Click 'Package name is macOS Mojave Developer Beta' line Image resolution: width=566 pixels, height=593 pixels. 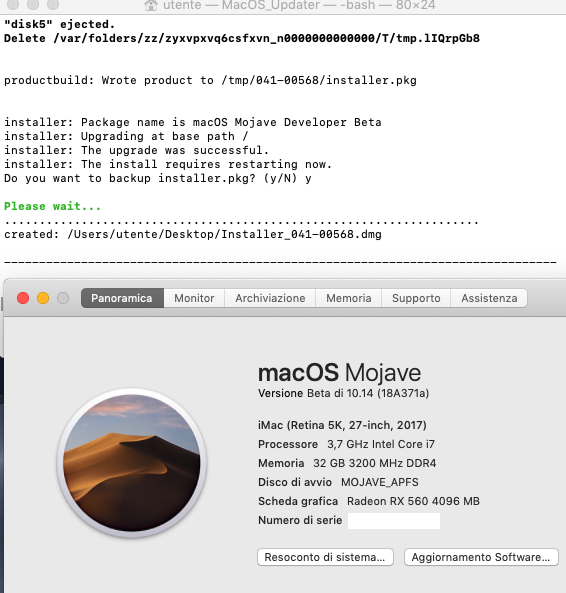(x=193, y=122)
